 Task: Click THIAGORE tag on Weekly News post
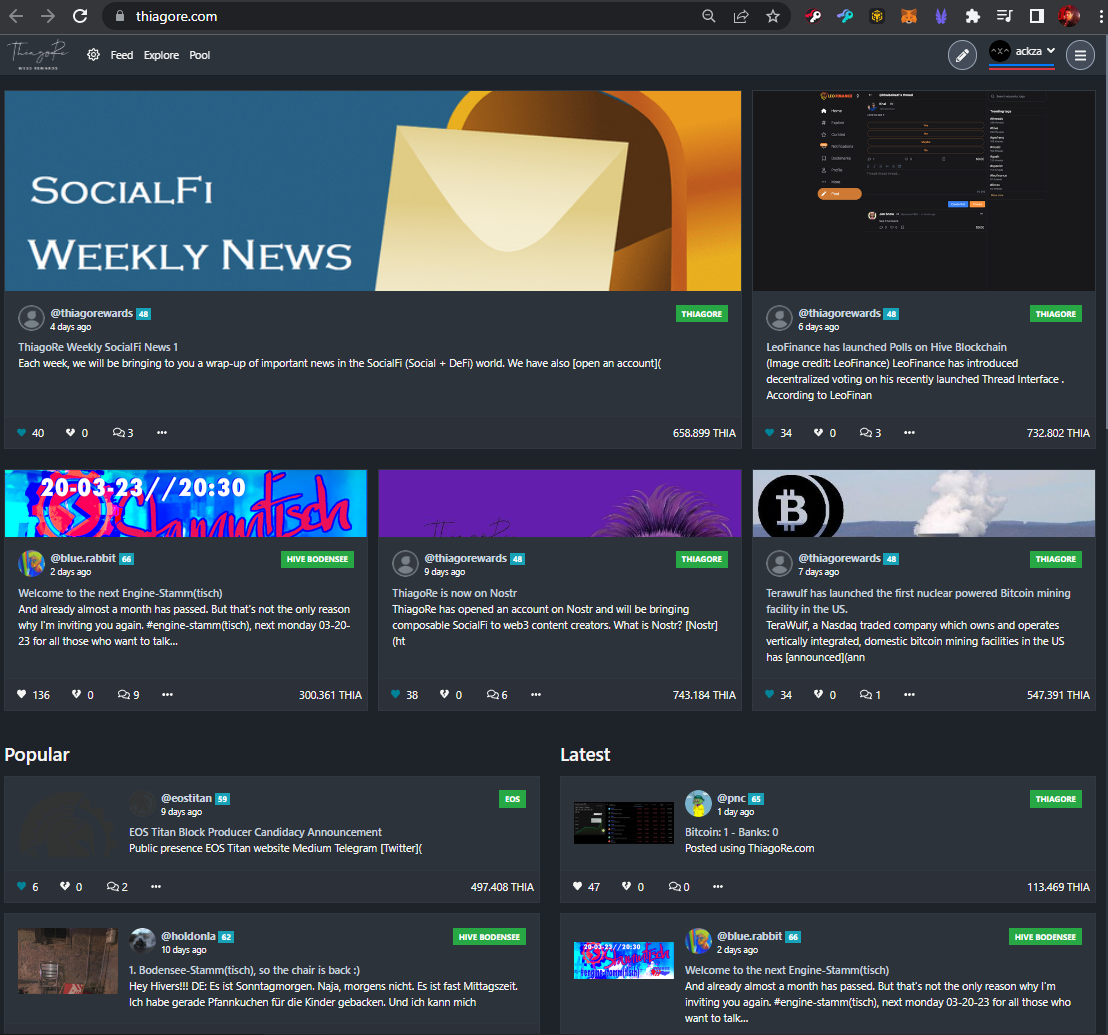(702, 314)
